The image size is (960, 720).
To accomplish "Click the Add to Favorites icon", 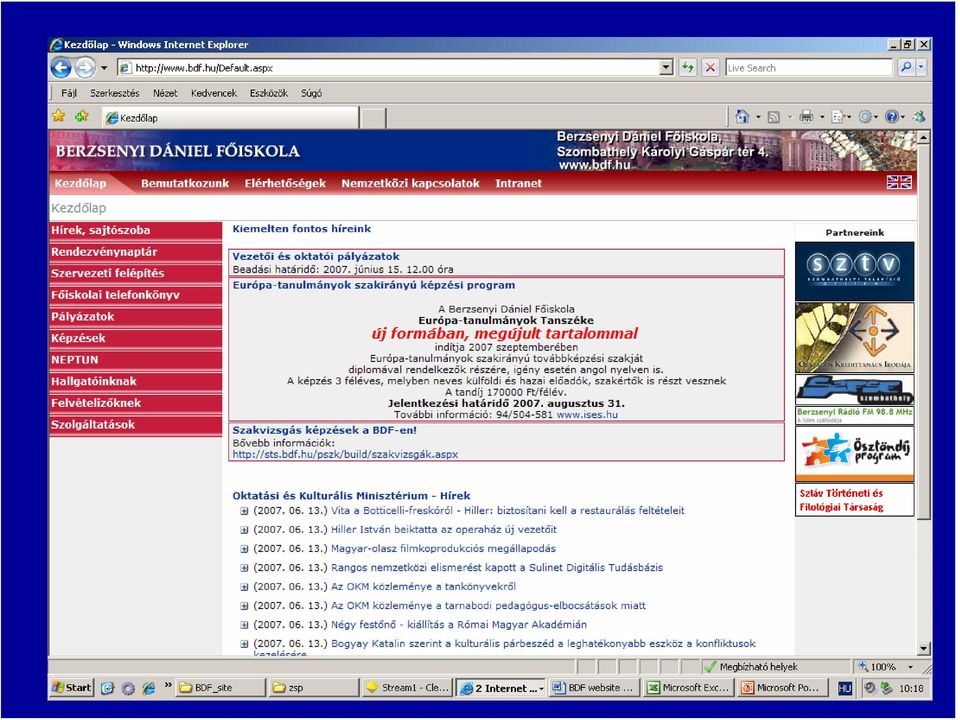I will 81,116.
